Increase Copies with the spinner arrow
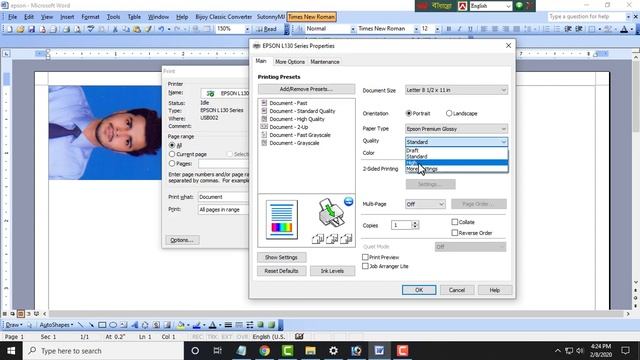This screenshot has height=360, width=640. (415, 223)
